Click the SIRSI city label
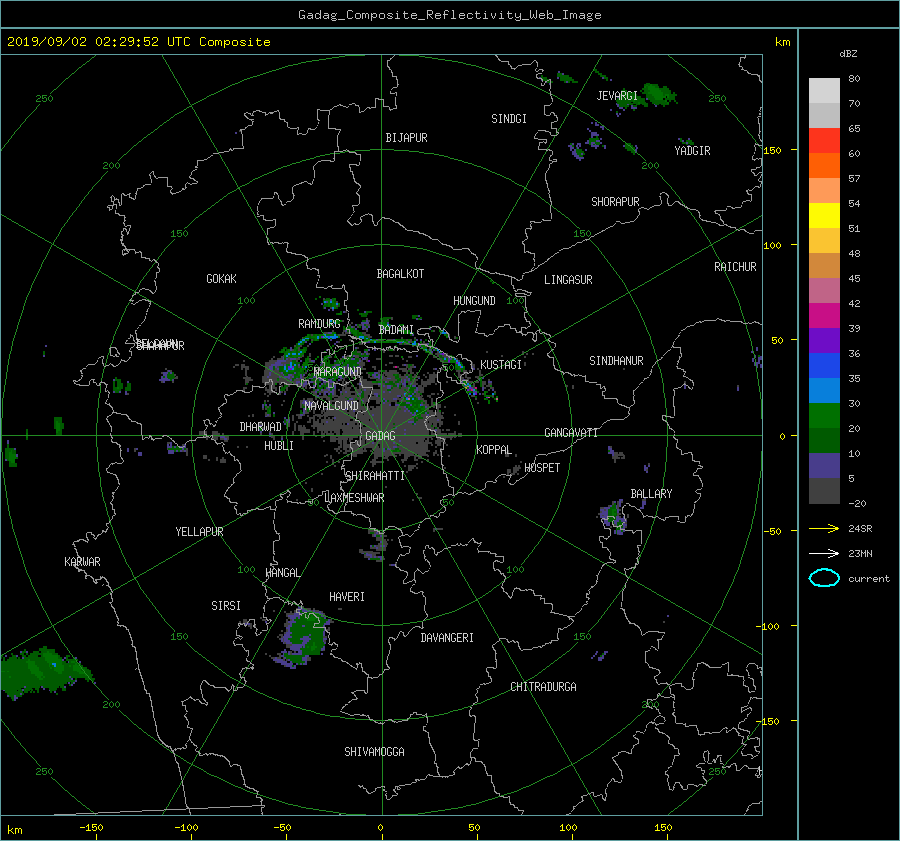The image size is (900, 841). pos(226,606)
